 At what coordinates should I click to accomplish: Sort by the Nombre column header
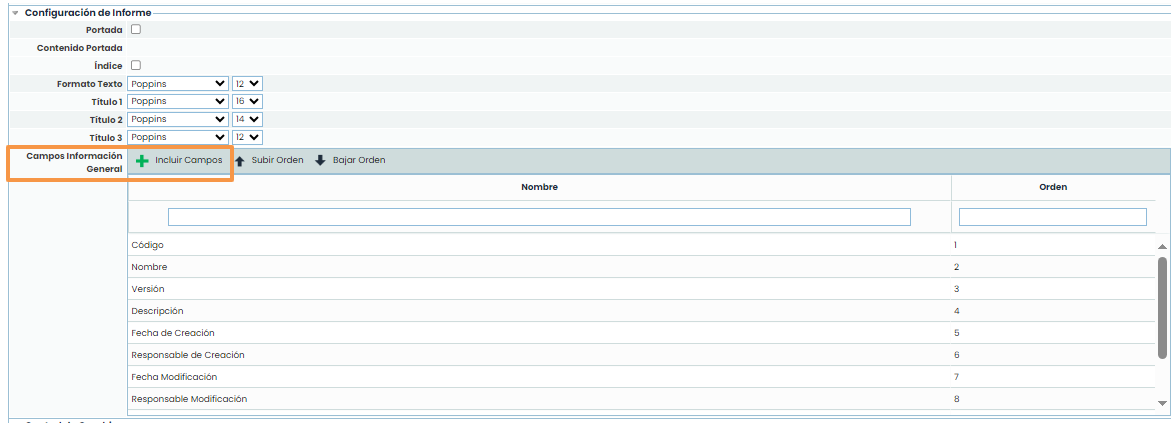pos(539,187)
